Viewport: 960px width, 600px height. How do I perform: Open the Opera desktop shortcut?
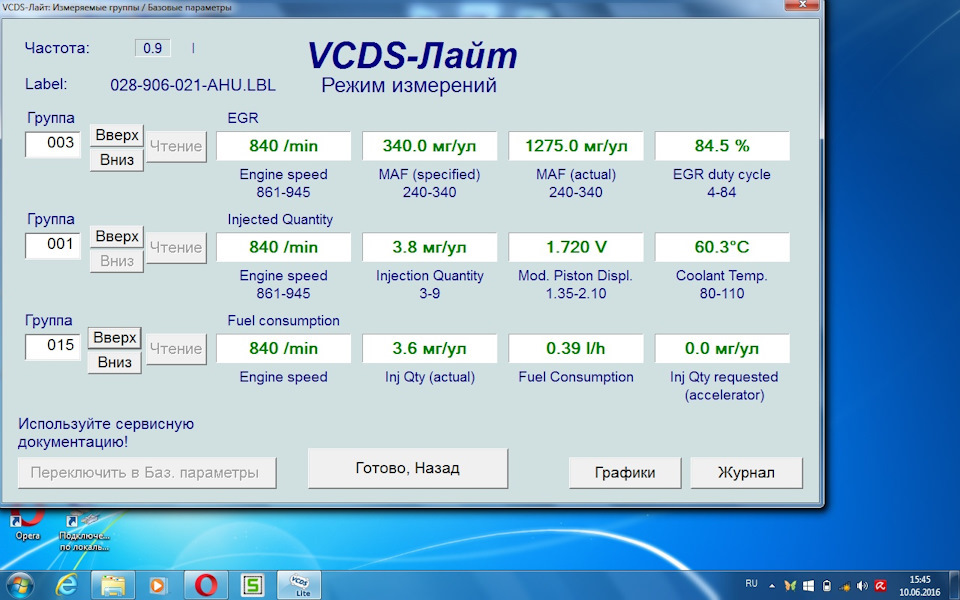tap(27, 523)
